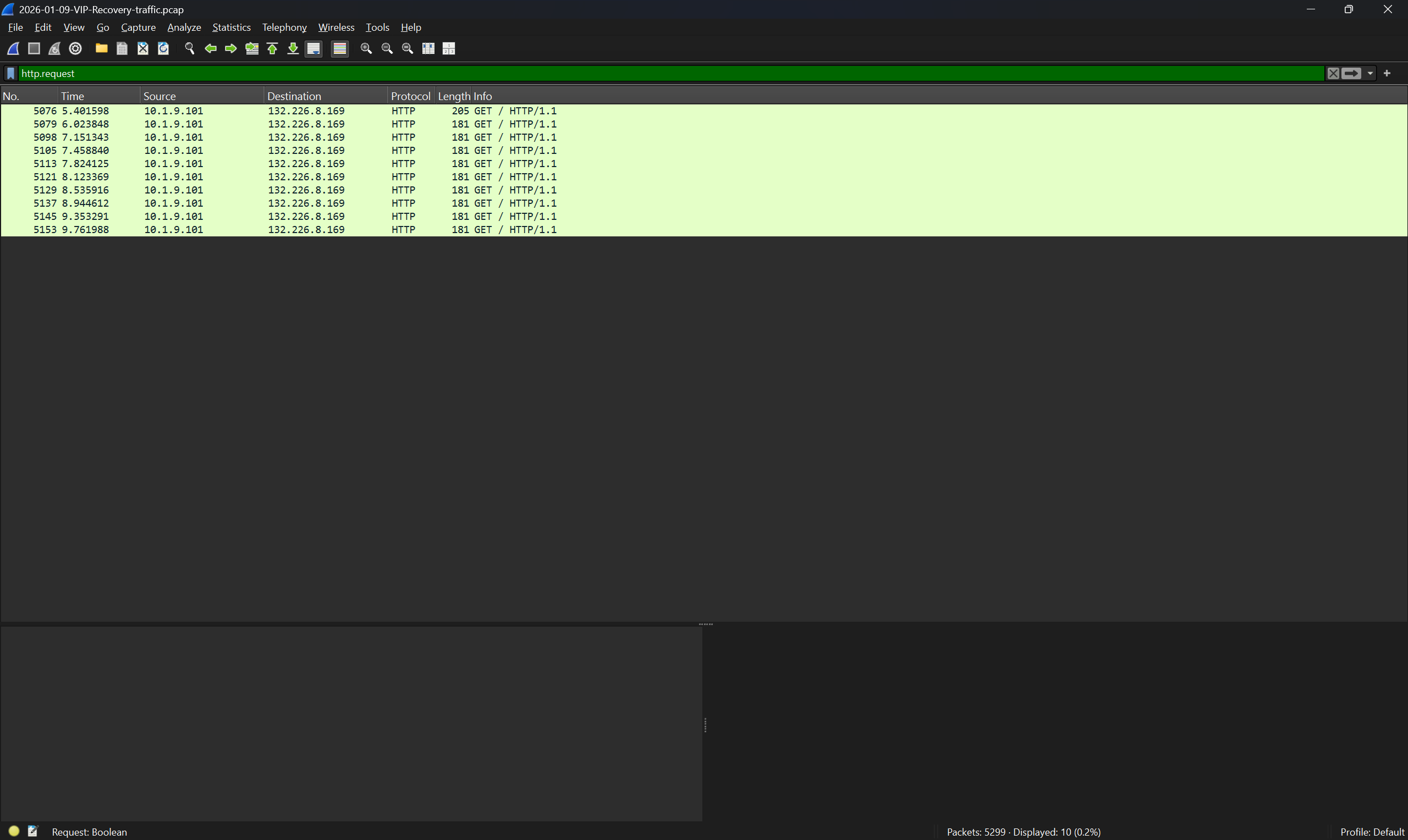Stop capturing packets
The image size is (1408, 840).
[34, 49]
